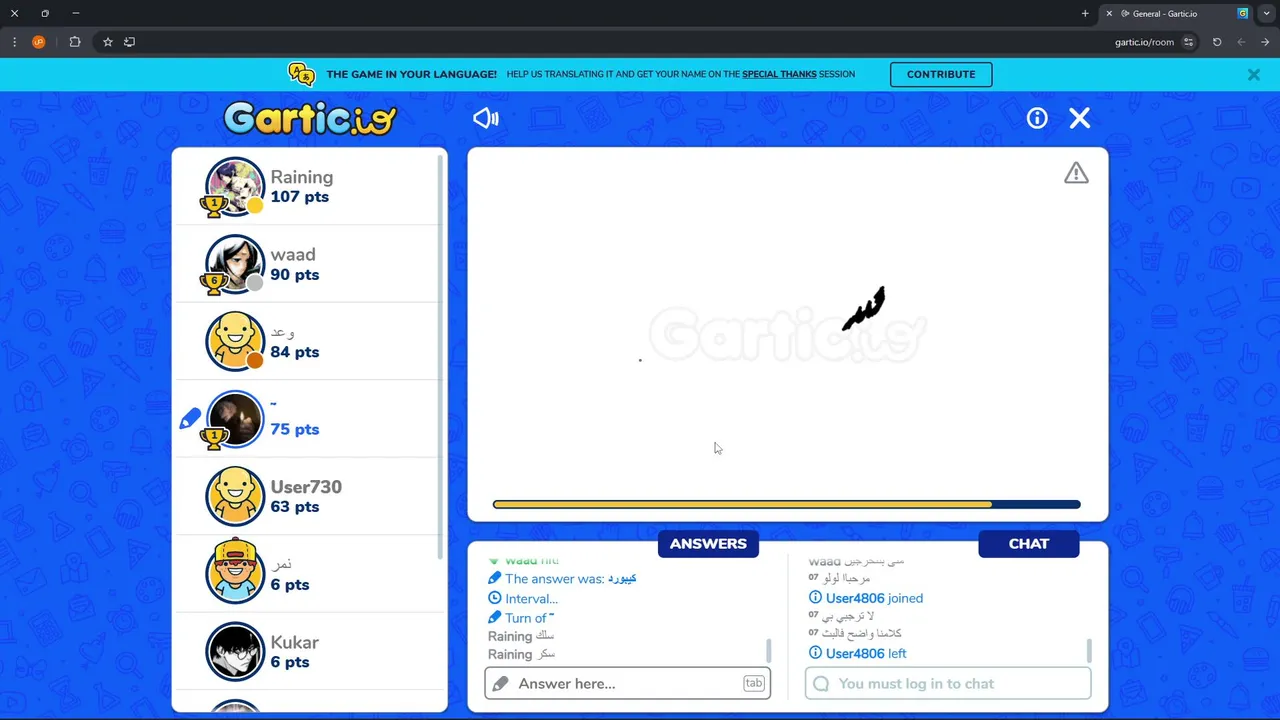Screen dimensions: 1280x720
Task: Click the avatar of the 84 pts player
Action: point(235,341)
